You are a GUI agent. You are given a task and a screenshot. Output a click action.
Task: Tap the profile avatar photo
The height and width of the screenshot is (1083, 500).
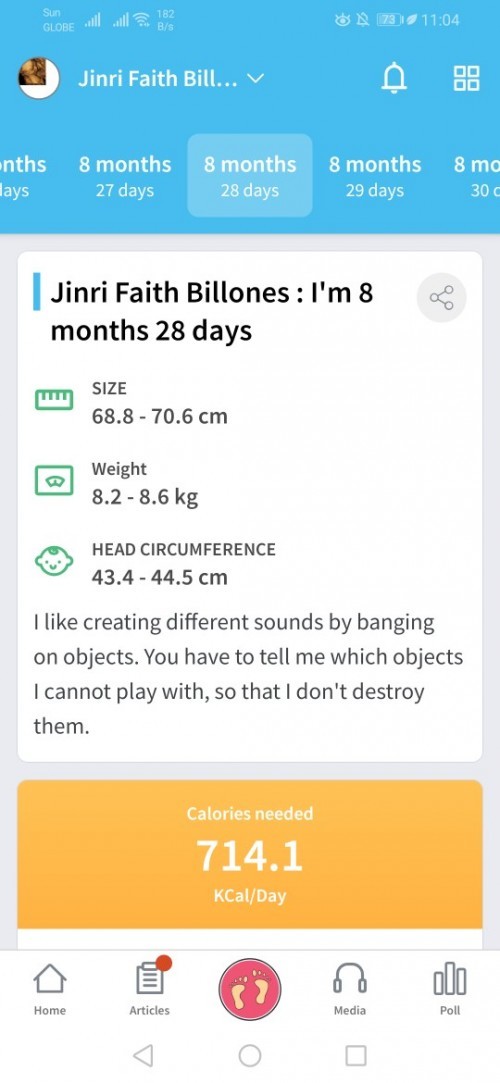point(39,78)
